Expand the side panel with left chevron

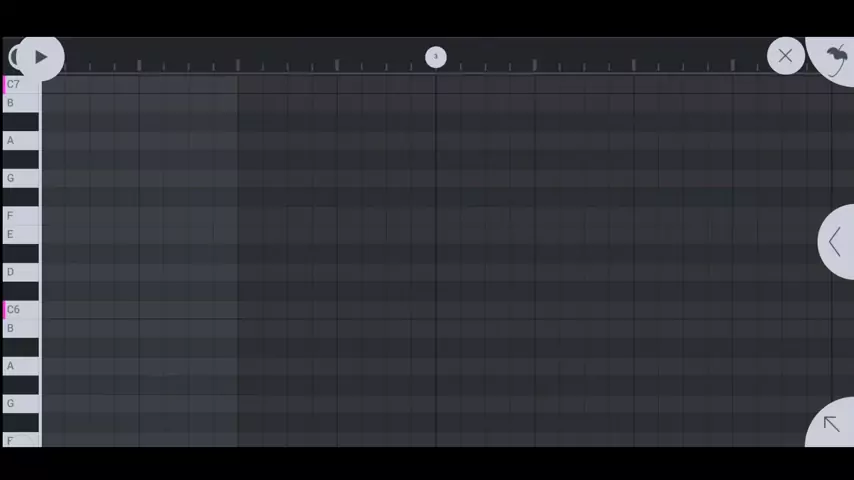coord(834,241)
